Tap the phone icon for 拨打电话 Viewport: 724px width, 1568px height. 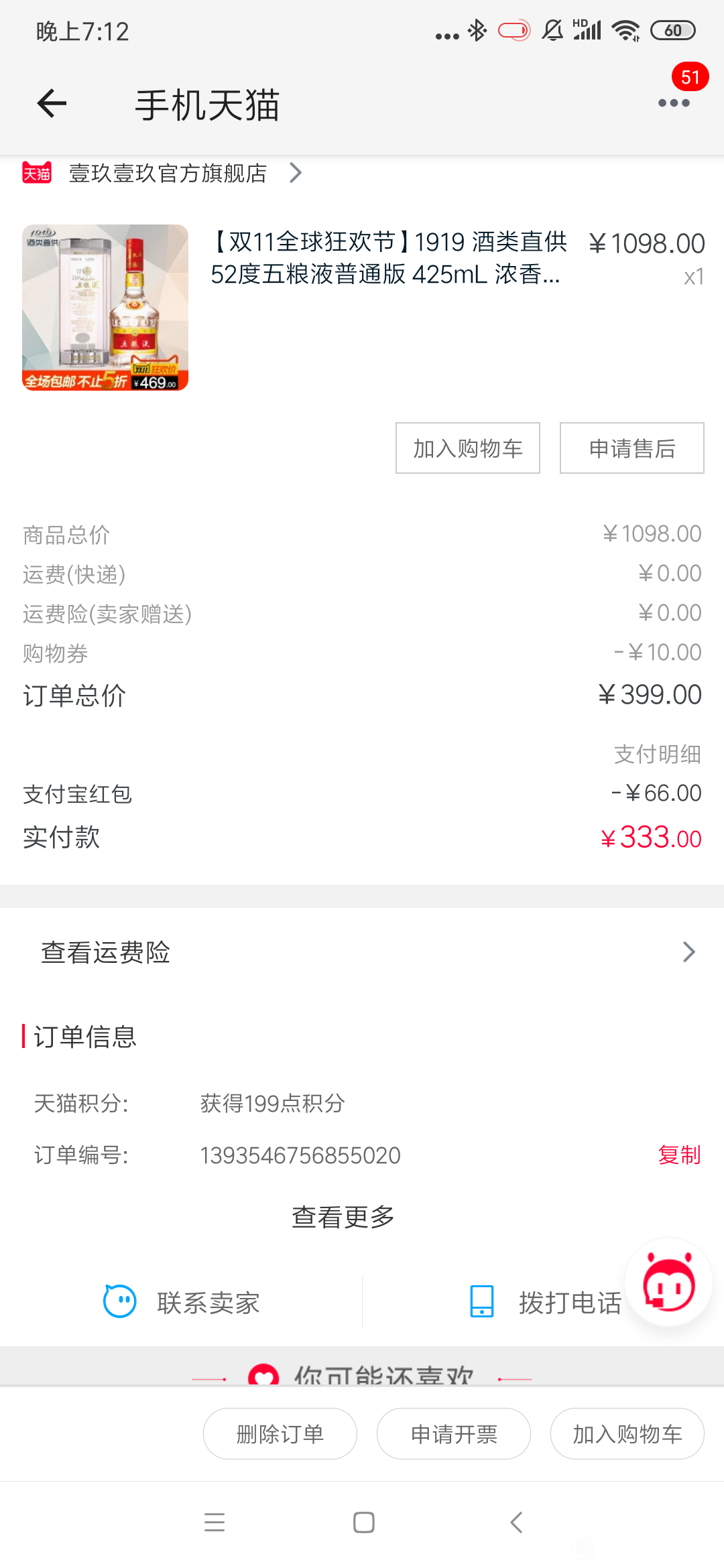482,1301
